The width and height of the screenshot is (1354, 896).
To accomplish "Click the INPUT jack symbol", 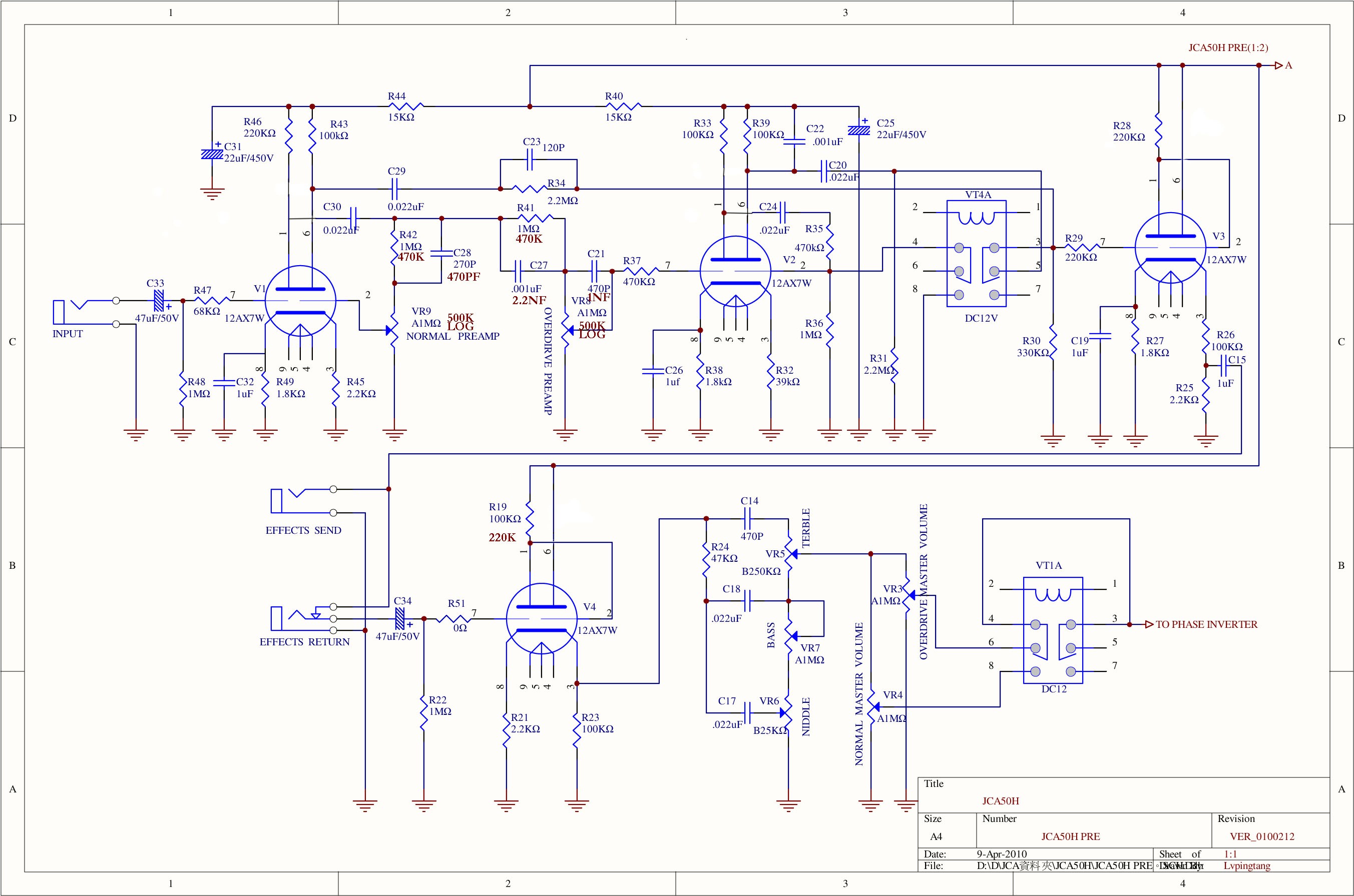I will pyautogui.click(x=86, y=312).
